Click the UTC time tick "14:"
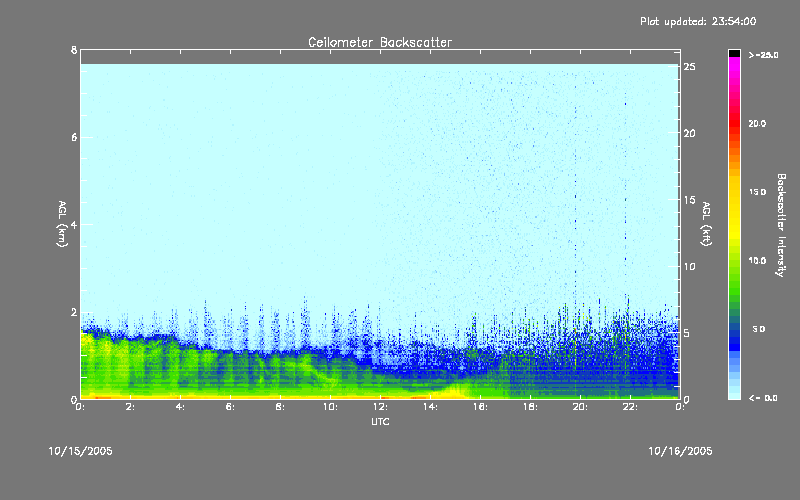 pos(430,407)
